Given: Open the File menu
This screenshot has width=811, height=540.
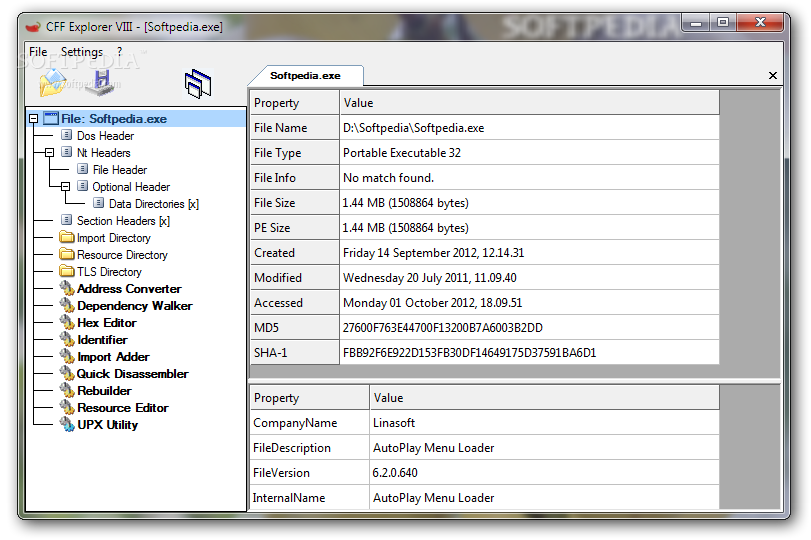Looking at the screenshot, I should (x=38, y=52).
